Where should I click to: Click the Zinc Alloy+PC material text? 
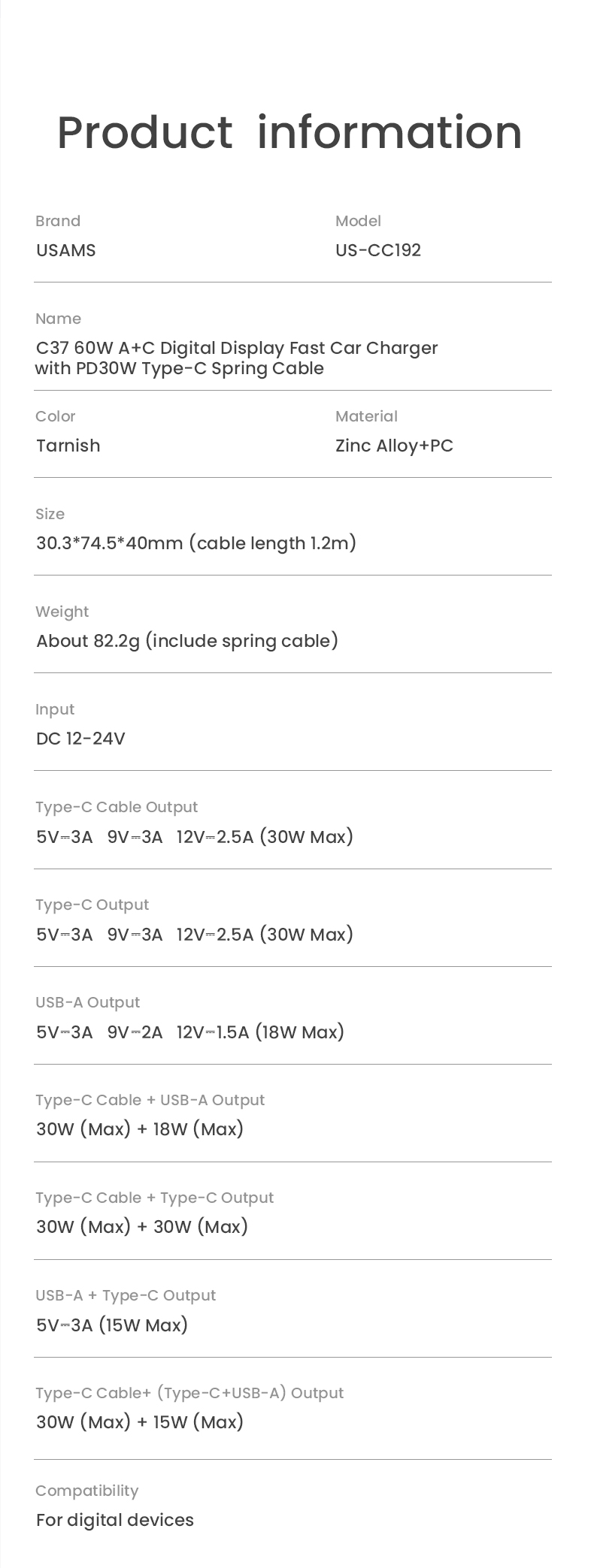[395, 446]
